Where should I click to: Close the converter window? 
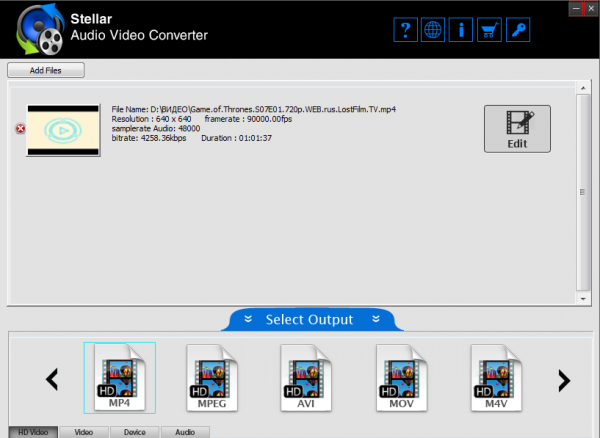591,8
